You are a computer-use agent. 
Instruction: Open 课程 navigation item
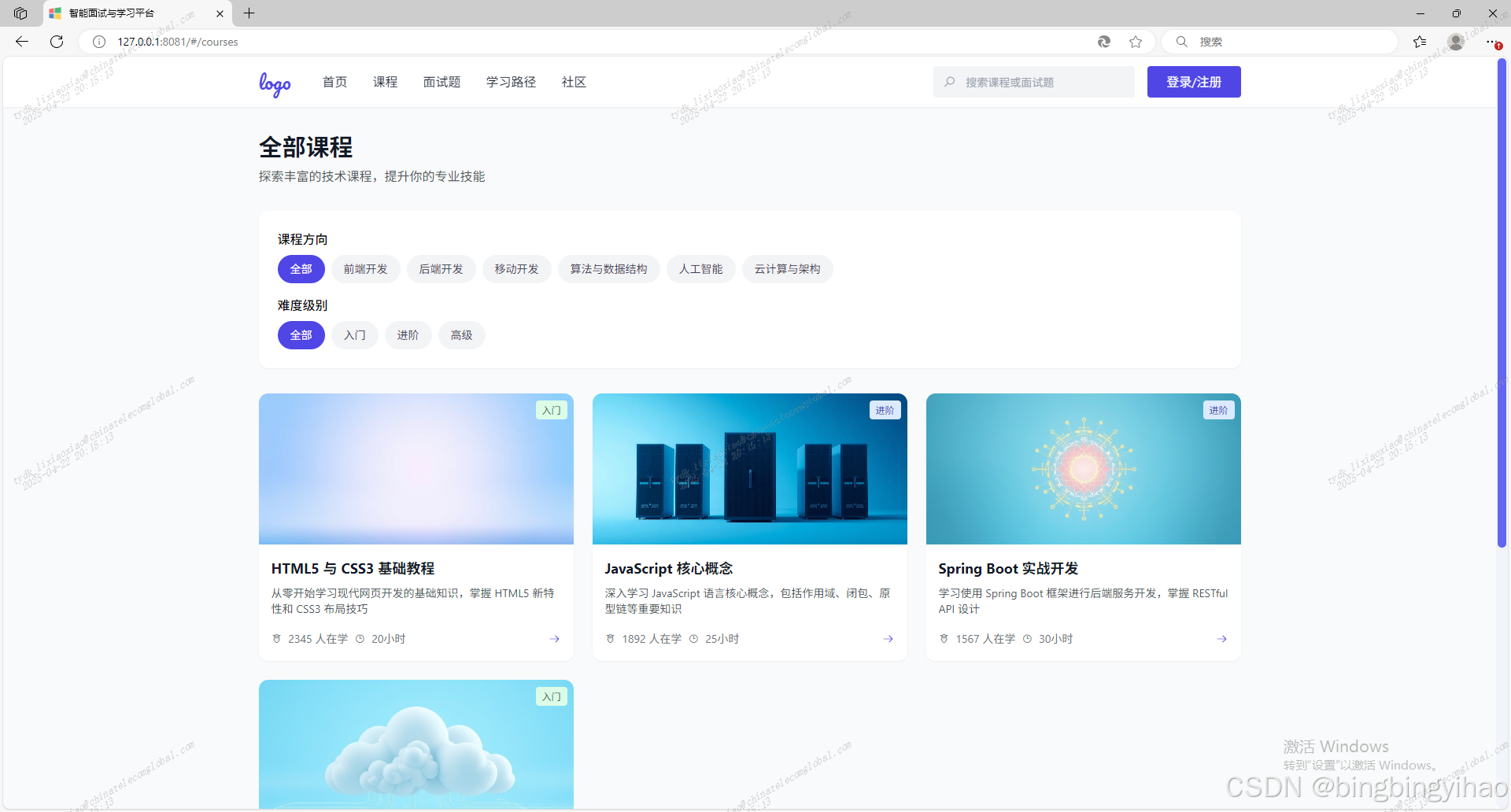pos(385,82)
